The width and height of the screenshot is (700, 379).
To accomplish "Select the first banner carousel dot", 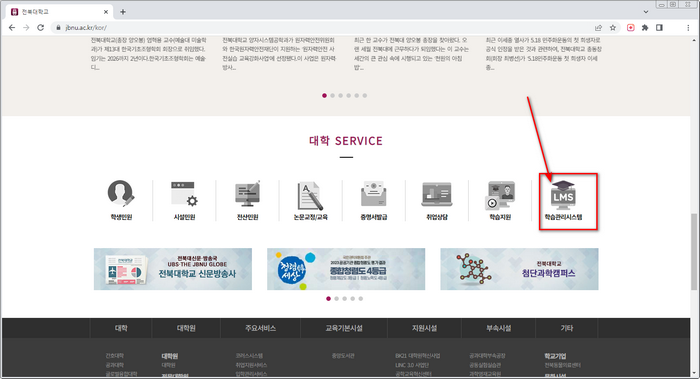I will click(x=329, y=299).
